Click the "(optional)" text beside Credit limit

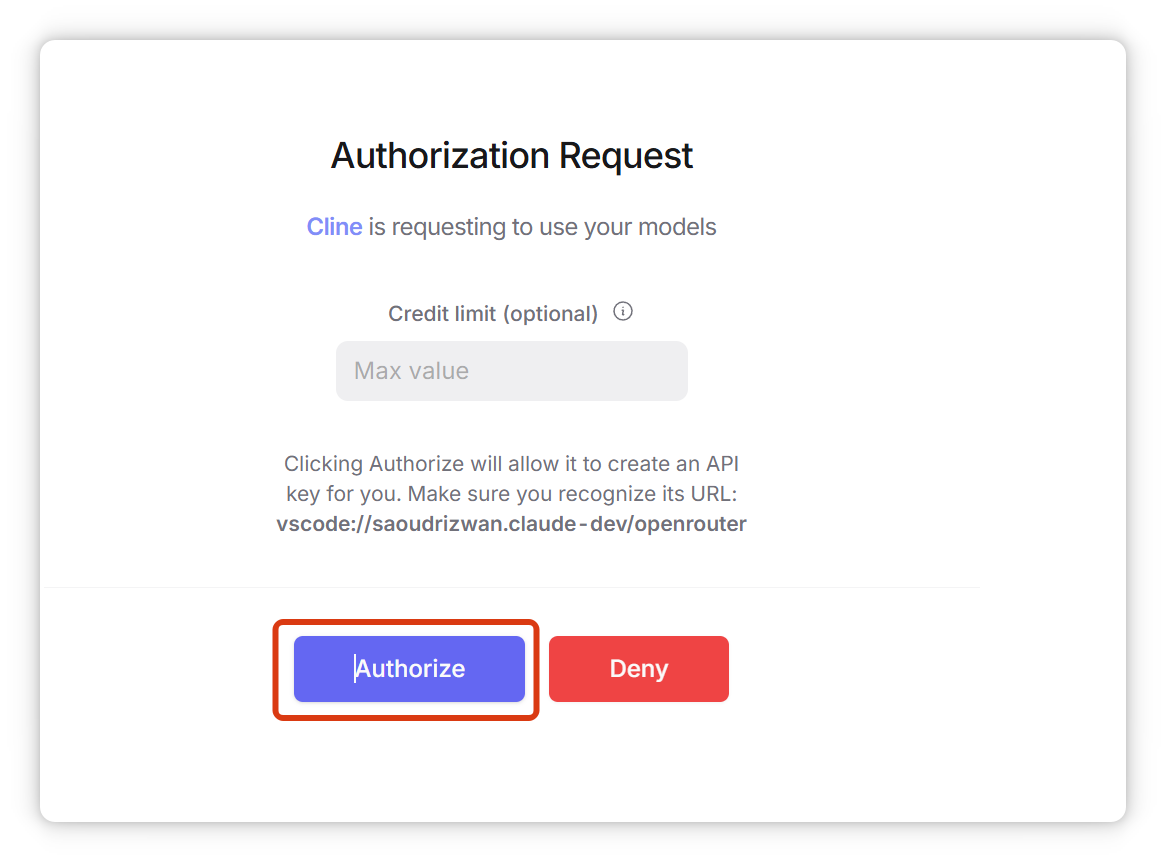(550, 314)
